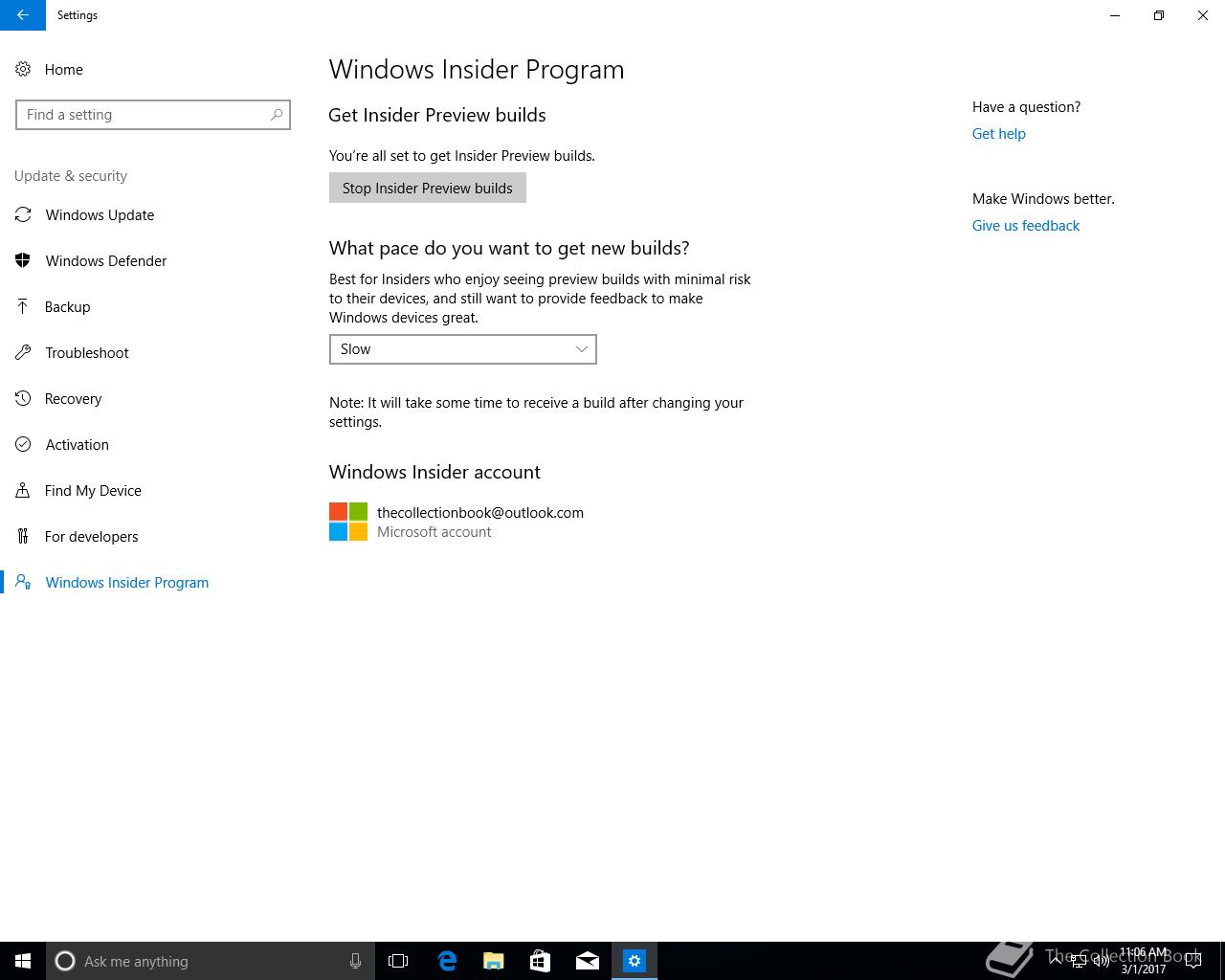1225x980 pixels.
Task: Click the Microsoft account logo
Action: [x=348, y=522]
